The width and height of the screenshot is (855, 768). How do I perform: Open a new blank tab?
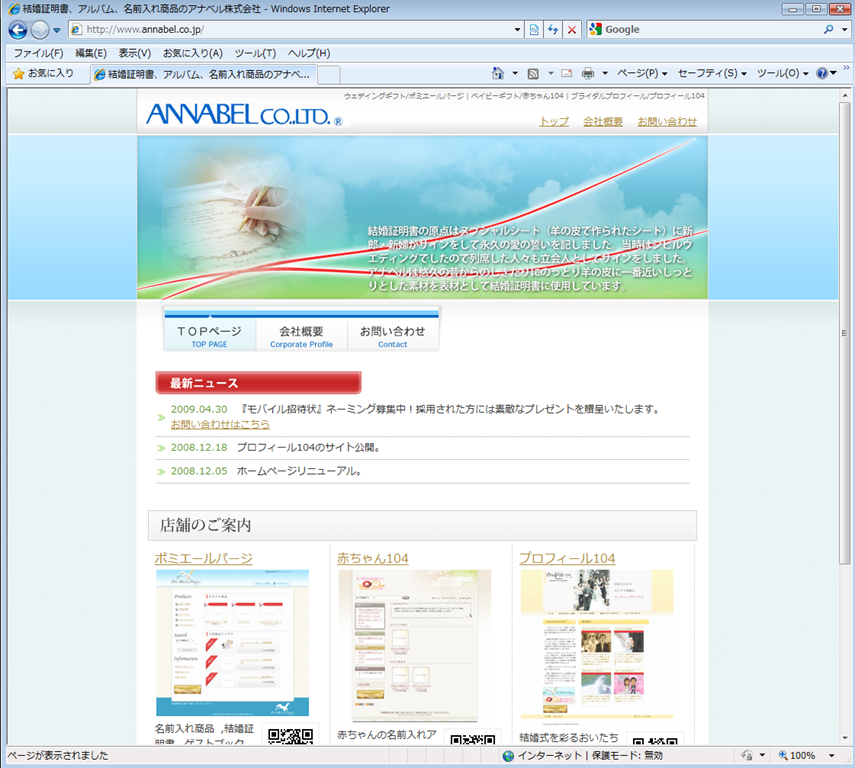328,75
